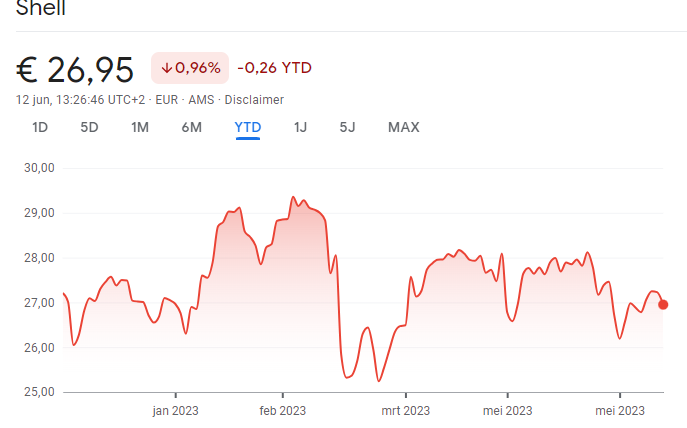Click the jan 2023 axis label
The image size is (687, 428).
tap(175, 410)
